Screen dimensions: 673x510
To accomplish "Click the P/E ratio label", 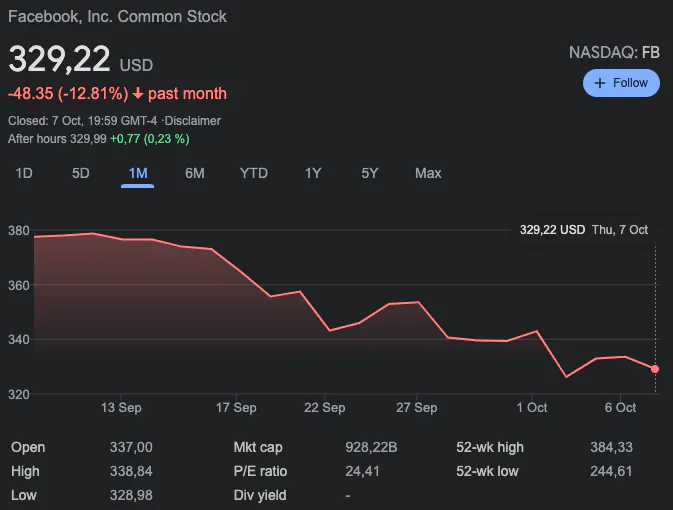I will pos(260,471).
